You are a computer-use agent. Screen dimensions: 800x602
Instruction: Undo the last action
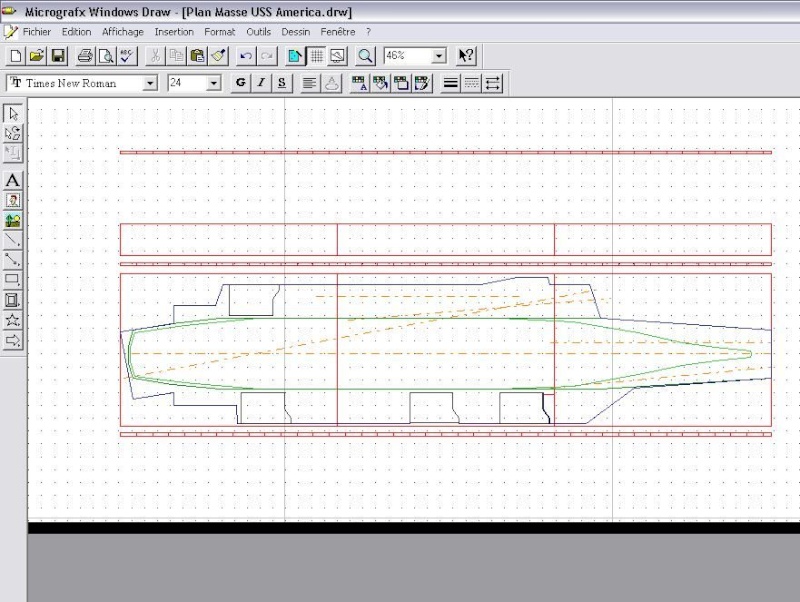(x=246, y=56)
